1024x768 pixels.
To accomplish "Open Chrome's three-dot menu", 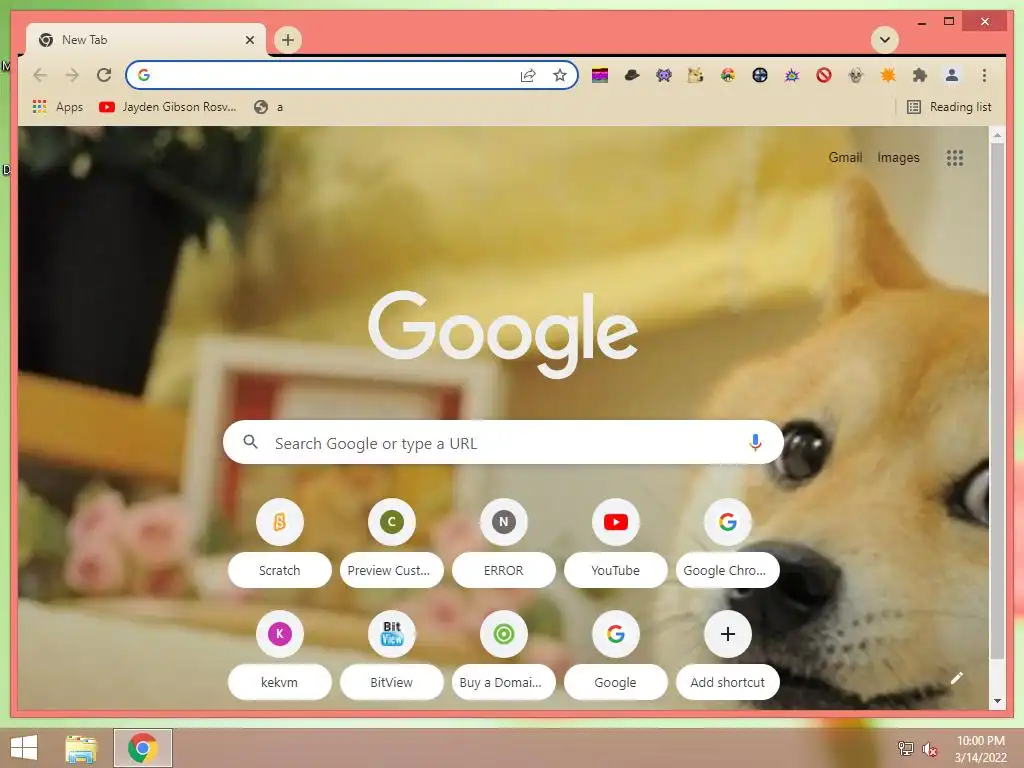I will pos(984,75).
